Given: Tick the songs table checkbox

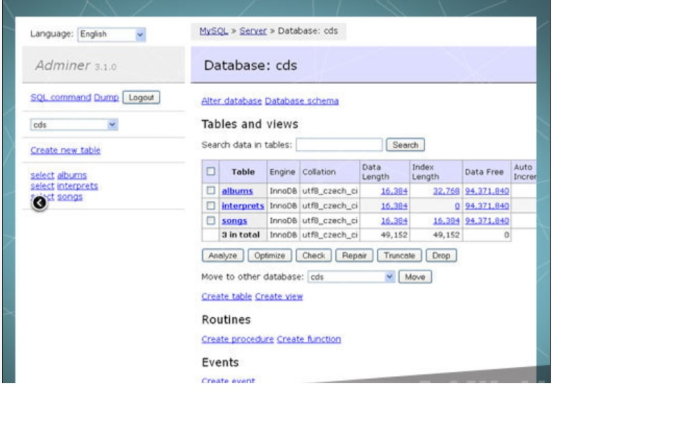Looking at the screenshot, I should tap(210, 220).
